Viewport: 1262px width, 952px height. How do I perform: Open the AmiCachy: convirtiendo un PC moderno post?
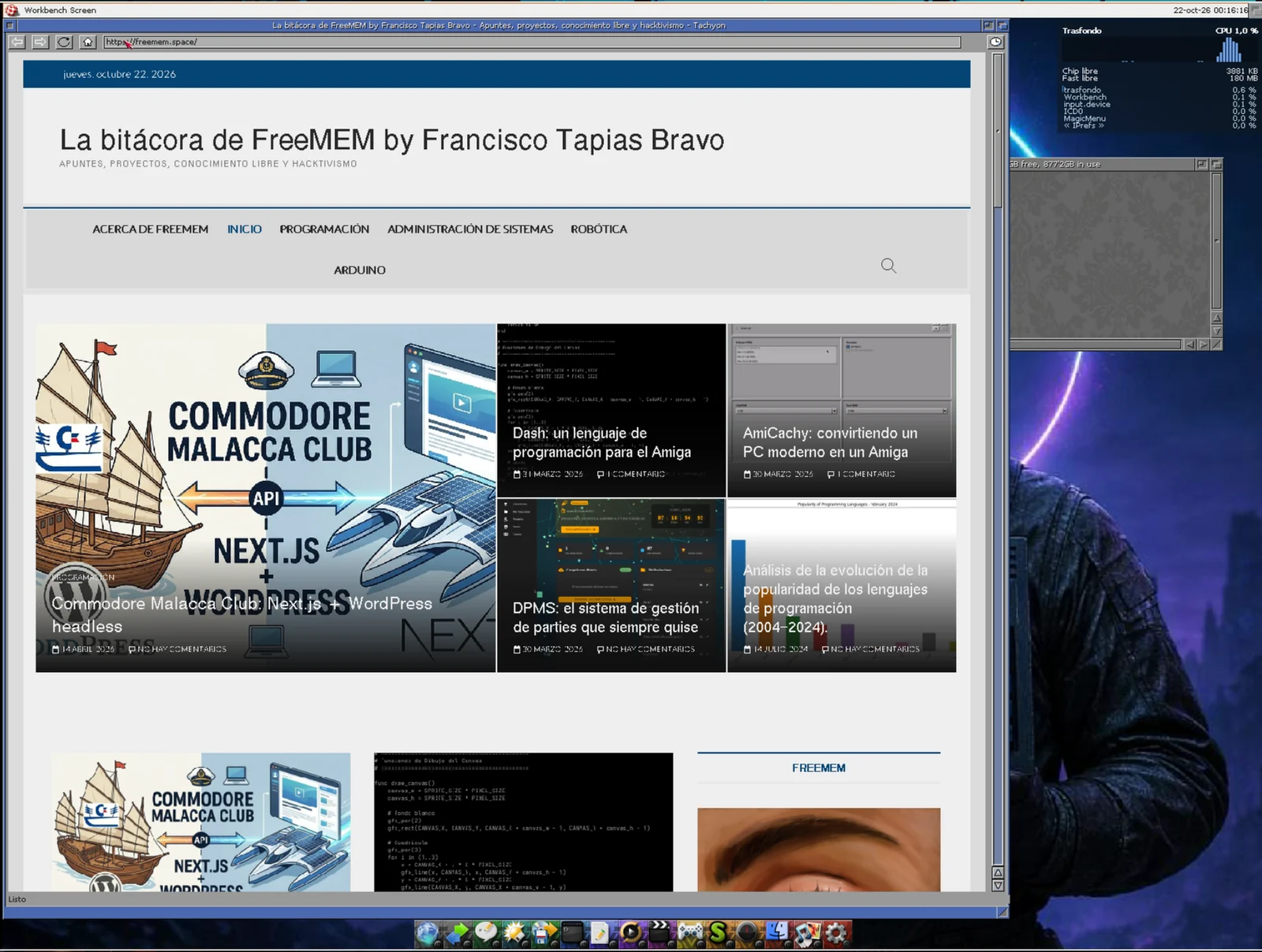coord(830,442)
